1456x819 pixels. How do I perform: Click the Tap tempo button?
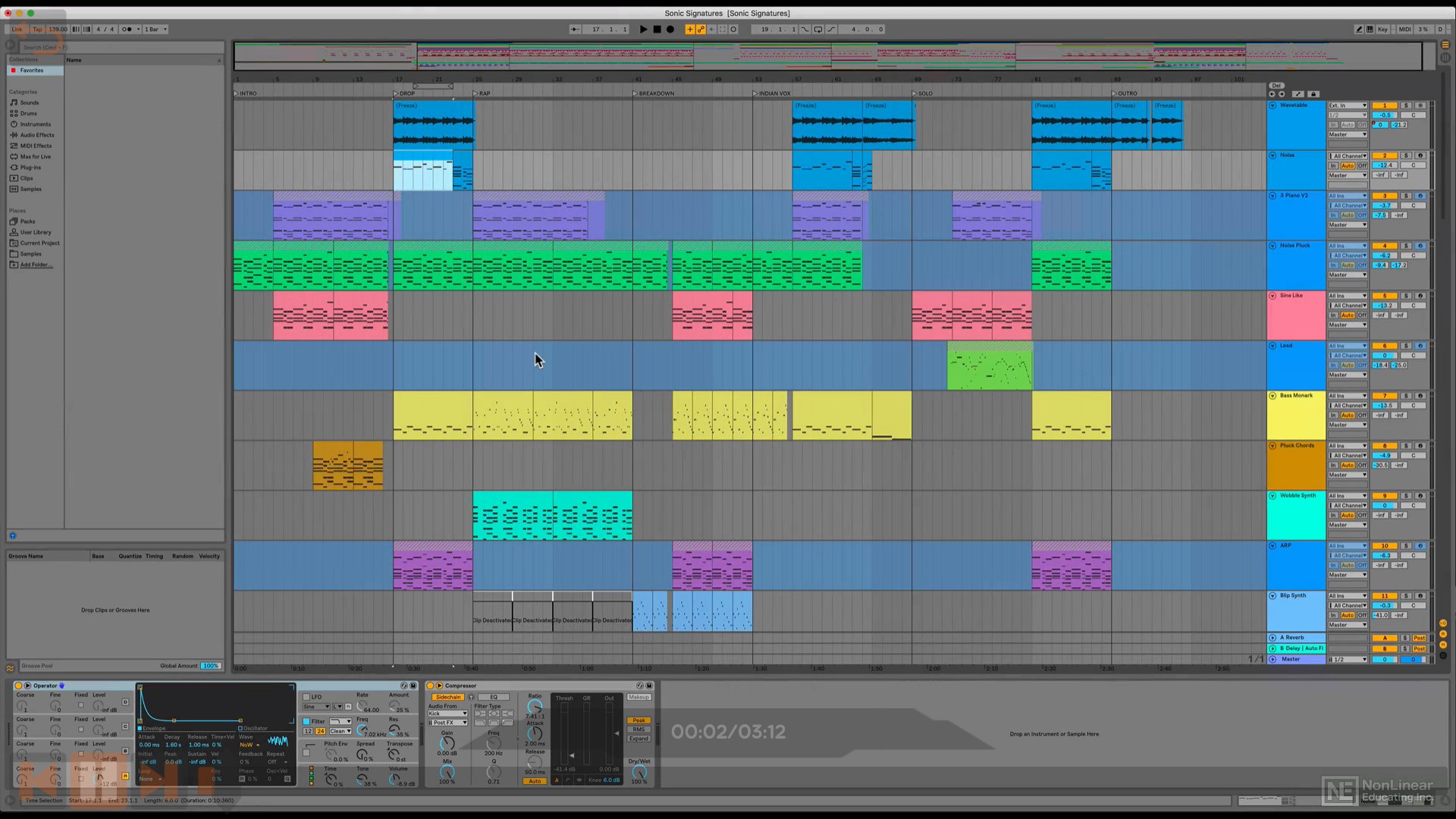point(37,30)
